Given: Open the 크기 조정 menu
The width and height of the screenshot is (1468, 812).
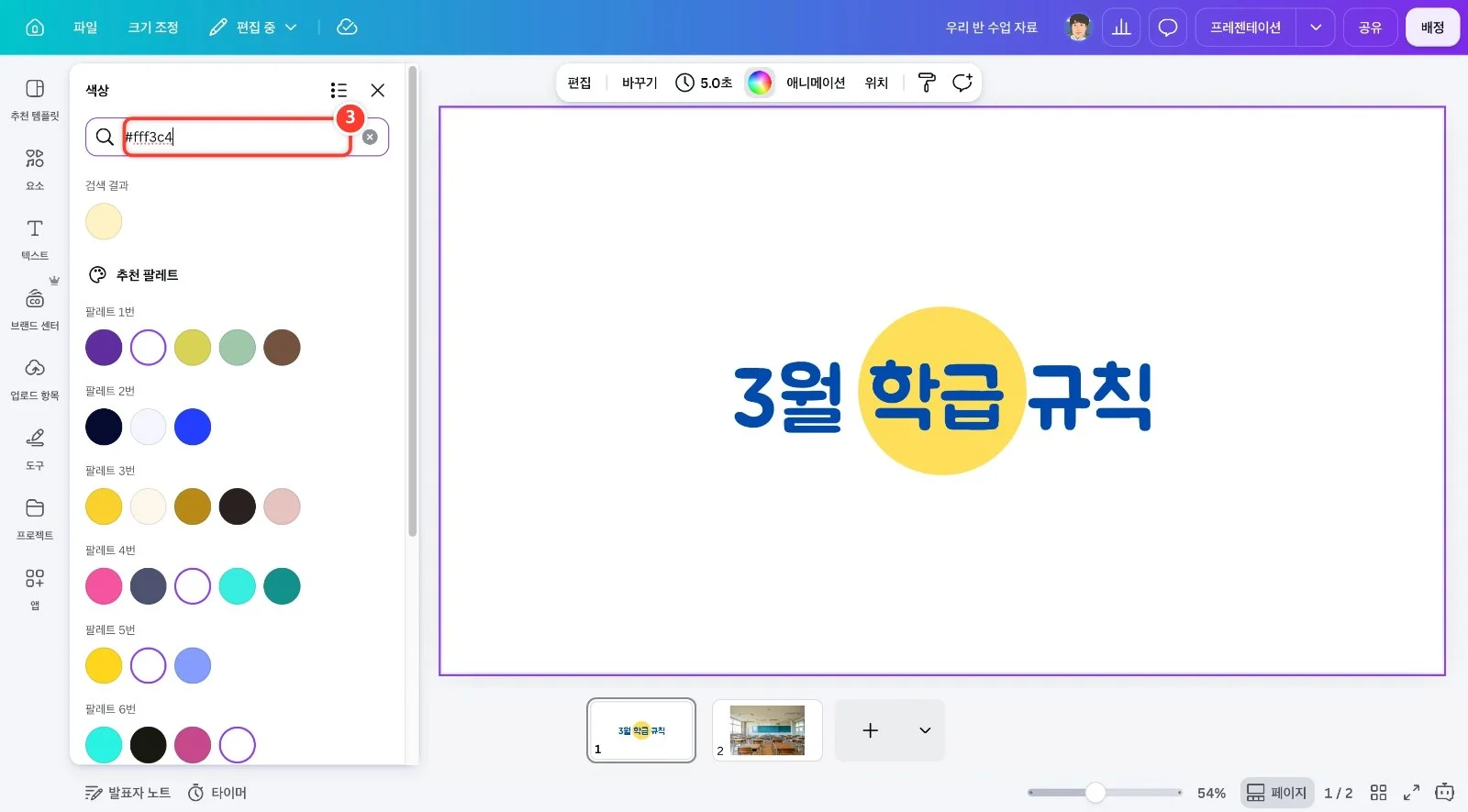Looking at the screenshot, I should pos(153,28).
